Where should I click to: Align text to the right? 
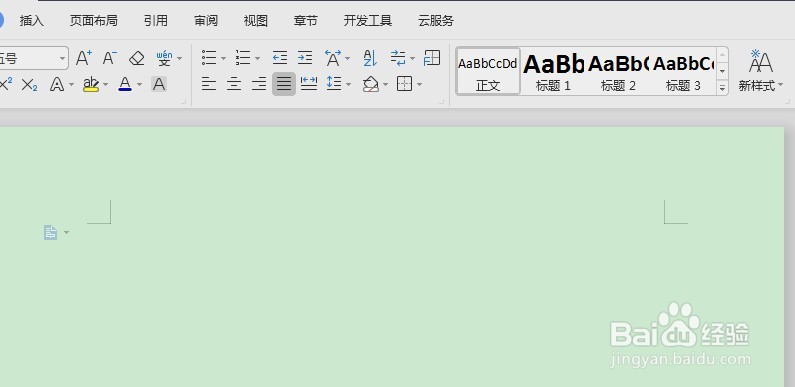pos(259,84)
